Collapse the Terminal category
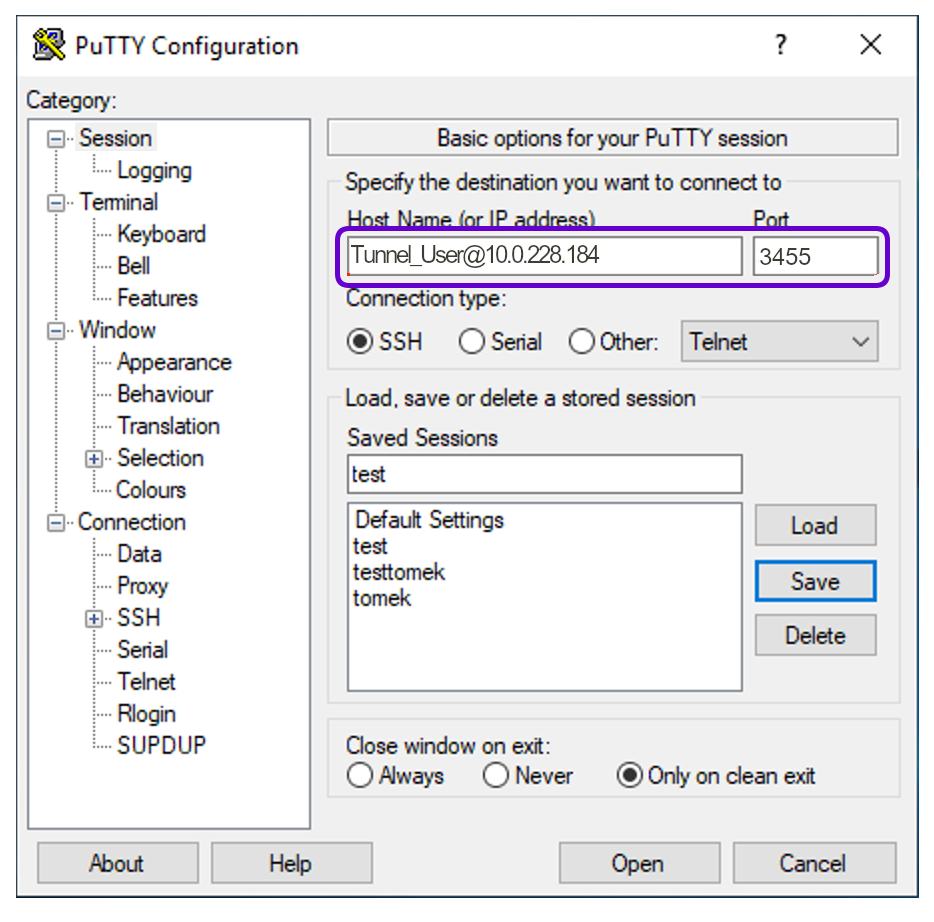934x922 pixels. coord(57,203)
